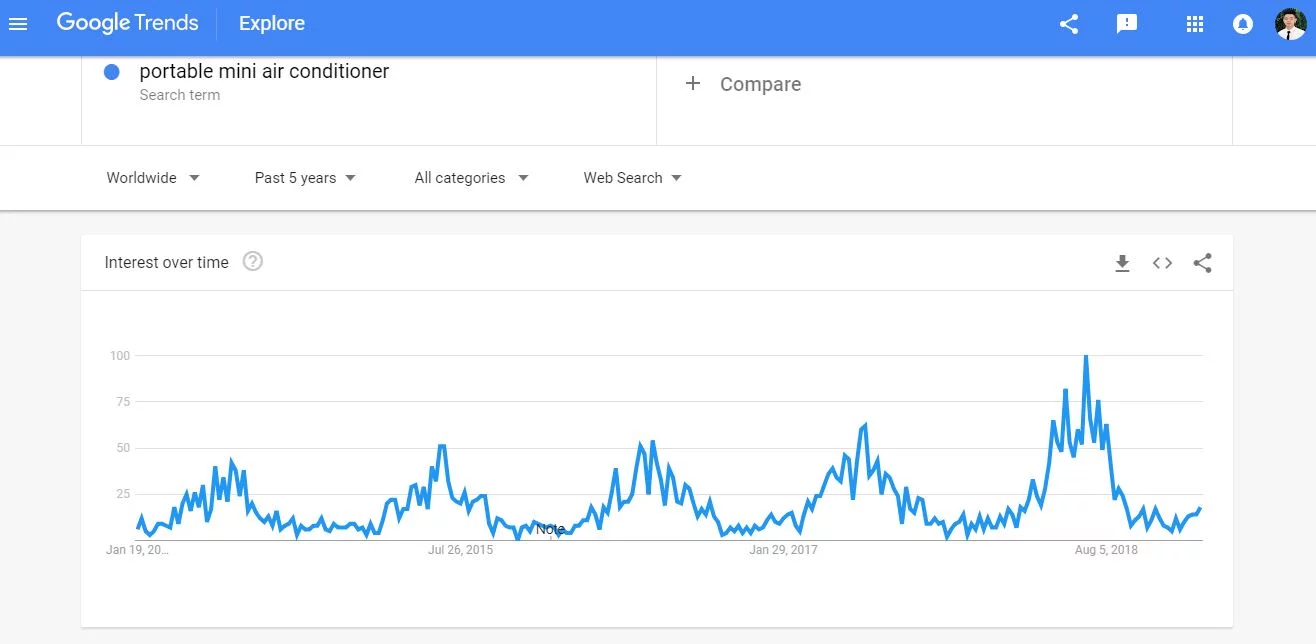Open the account profile avatar

(1290, 24)
